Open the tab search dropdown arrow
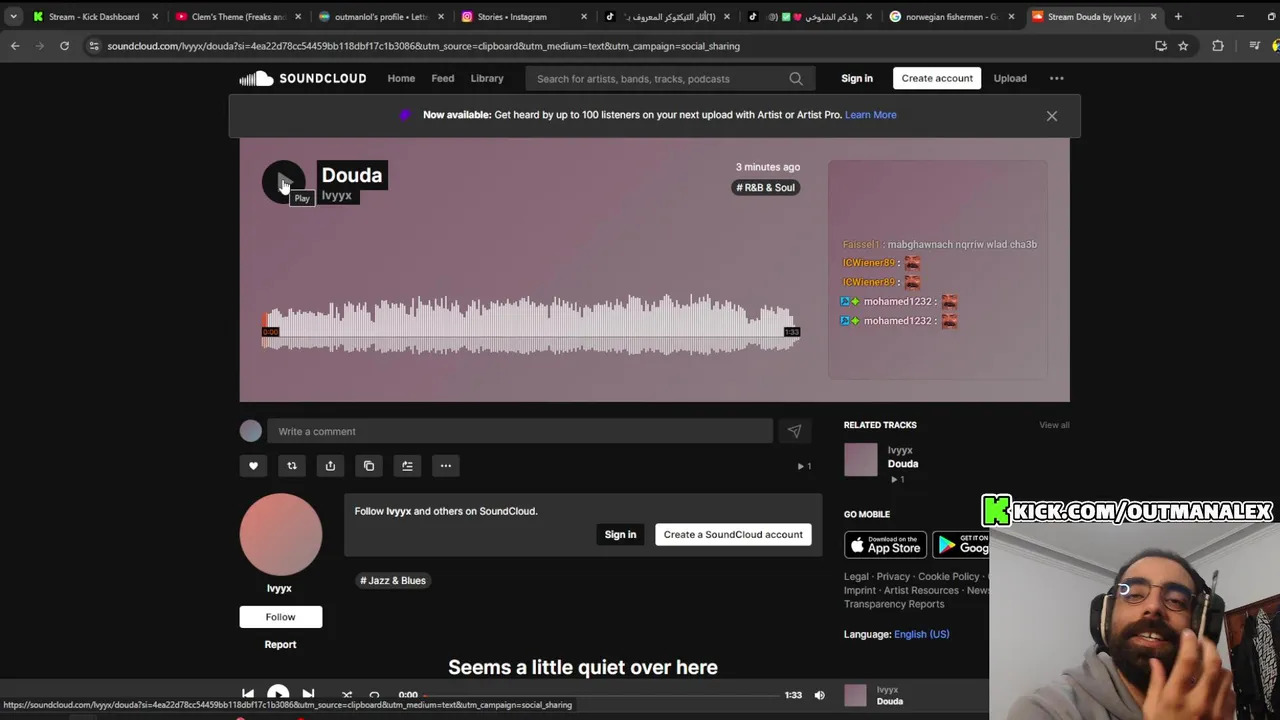The image size is (1280, 720). click(13, 17)
